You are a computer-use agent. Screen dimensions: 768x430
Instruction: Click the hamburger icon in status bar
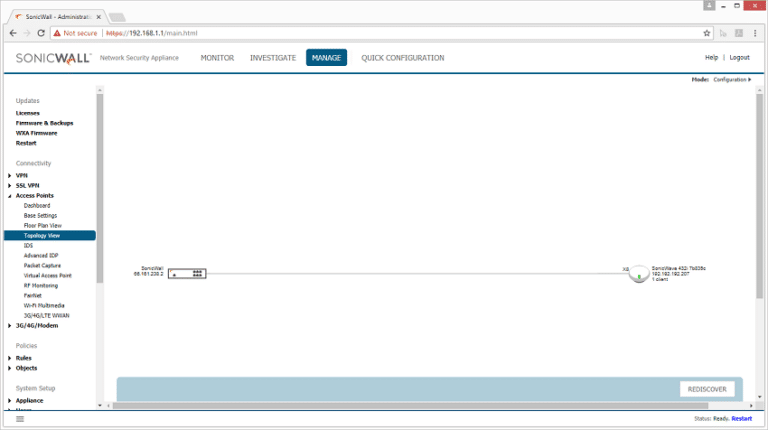[20, 419]
